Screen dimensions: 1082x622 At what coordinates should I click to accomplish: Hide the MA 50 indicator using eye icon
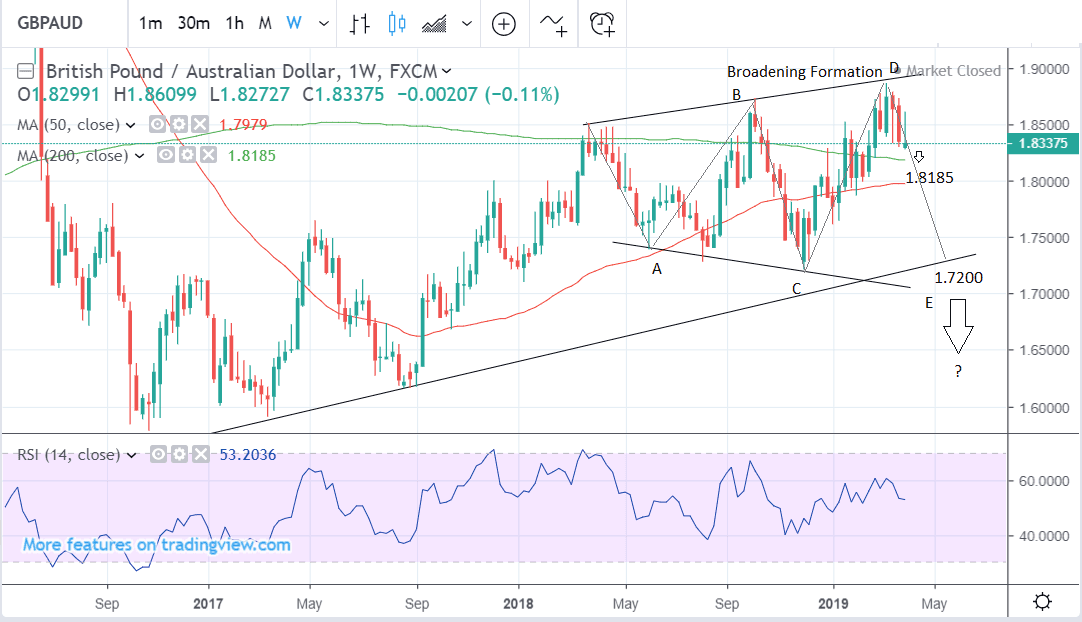[x=157, y=125]
